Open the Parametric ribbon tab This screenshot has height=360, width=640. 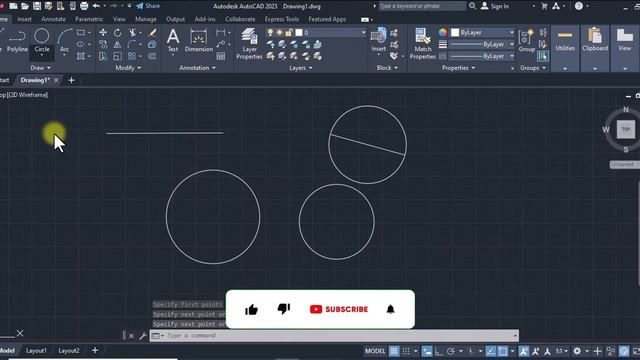pos(89,19)
